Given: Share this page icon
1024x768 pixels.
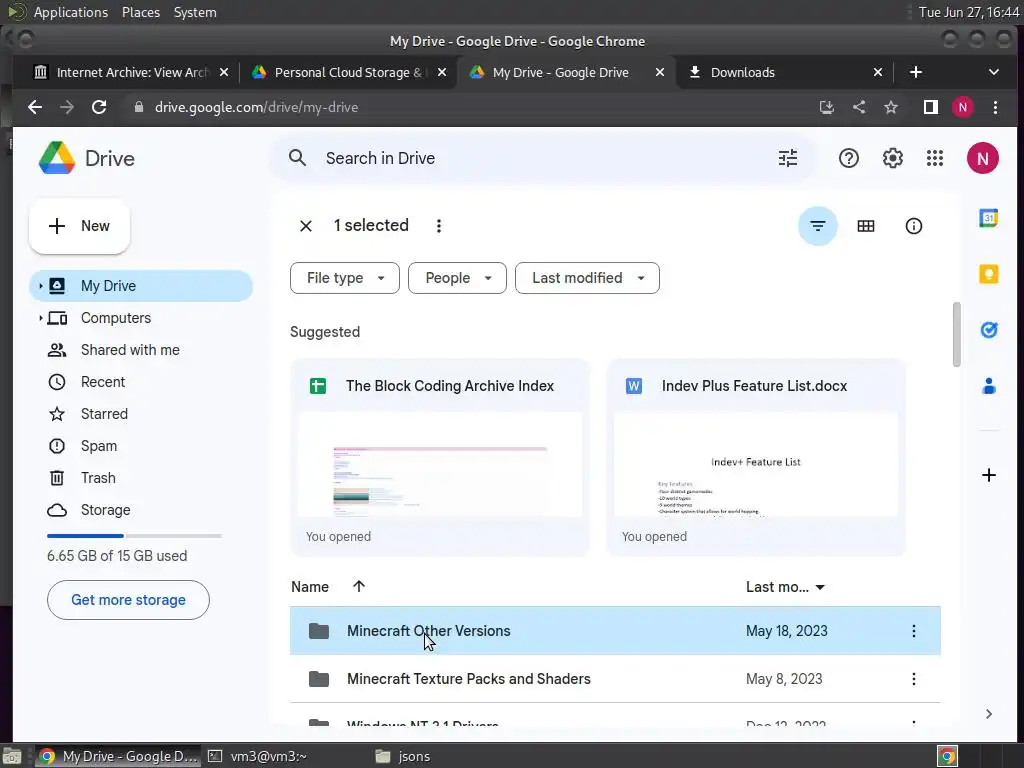Looking at the screenshot, I should click(859, 107).
